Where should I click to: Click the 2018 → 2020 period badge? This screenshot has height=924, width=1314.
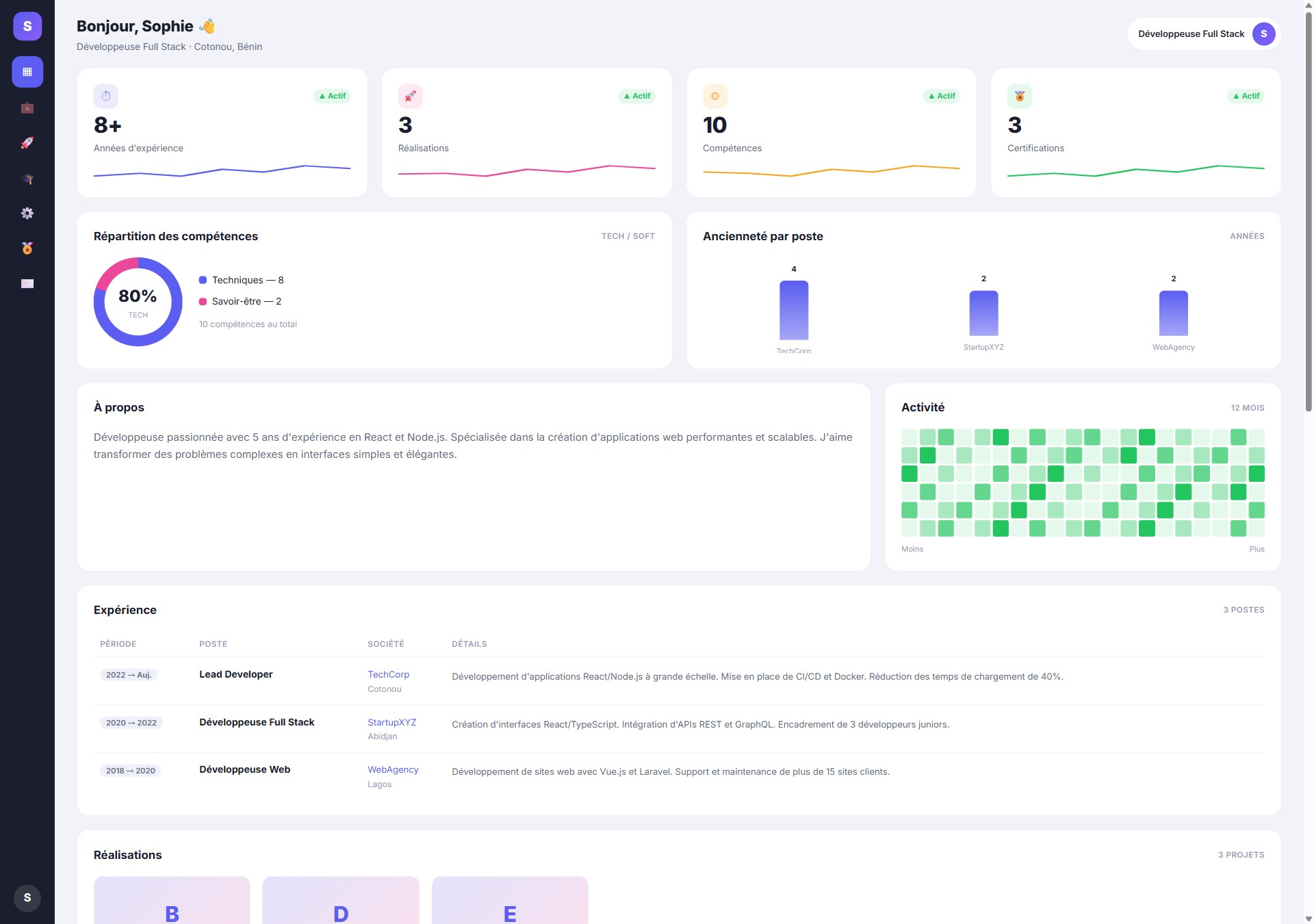pos(130,771)
